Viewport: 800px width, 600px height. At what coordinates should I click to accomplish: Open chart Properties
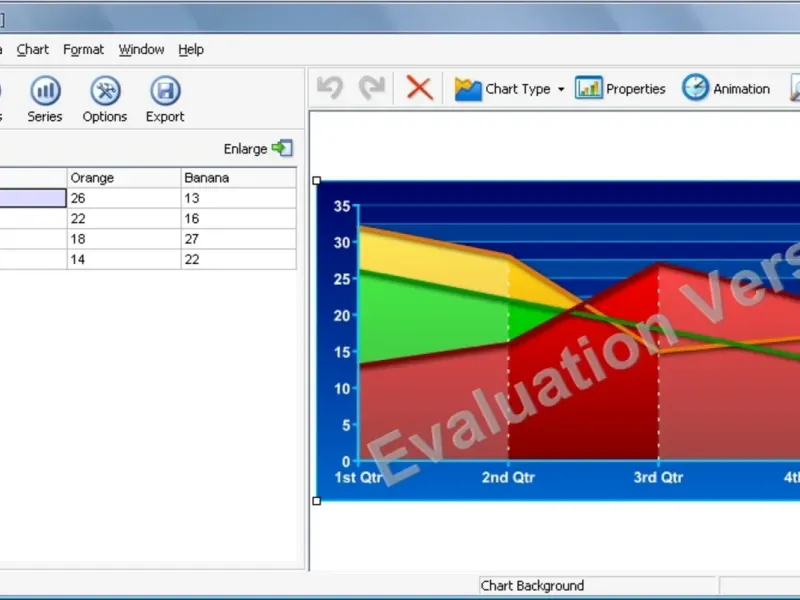click(620, 89)
